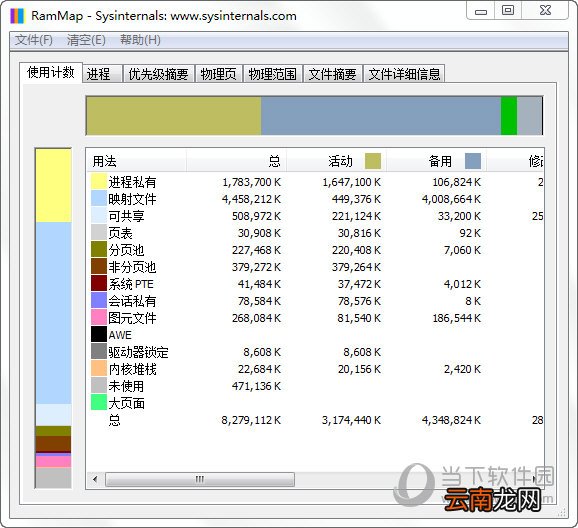
Task: Click the light blue swatch beside 映射文件
Action: click(99, 199)
